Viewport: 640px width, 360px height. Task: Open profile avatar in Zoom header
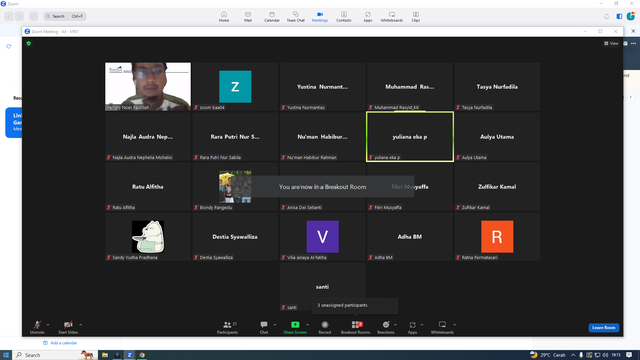[631, 16]
